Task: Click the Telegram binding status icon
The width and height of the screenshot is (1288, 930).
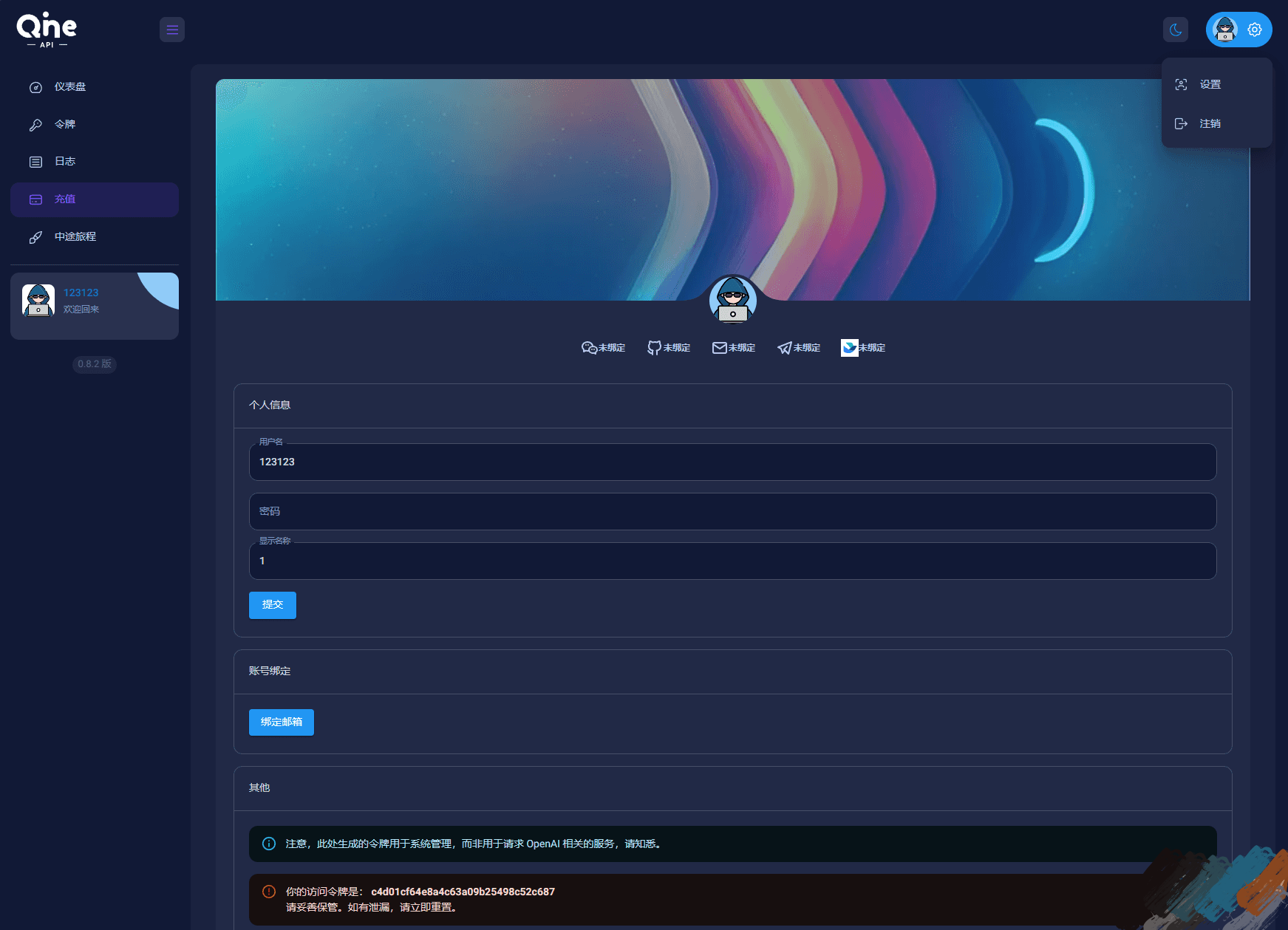Action: [784, 348]
